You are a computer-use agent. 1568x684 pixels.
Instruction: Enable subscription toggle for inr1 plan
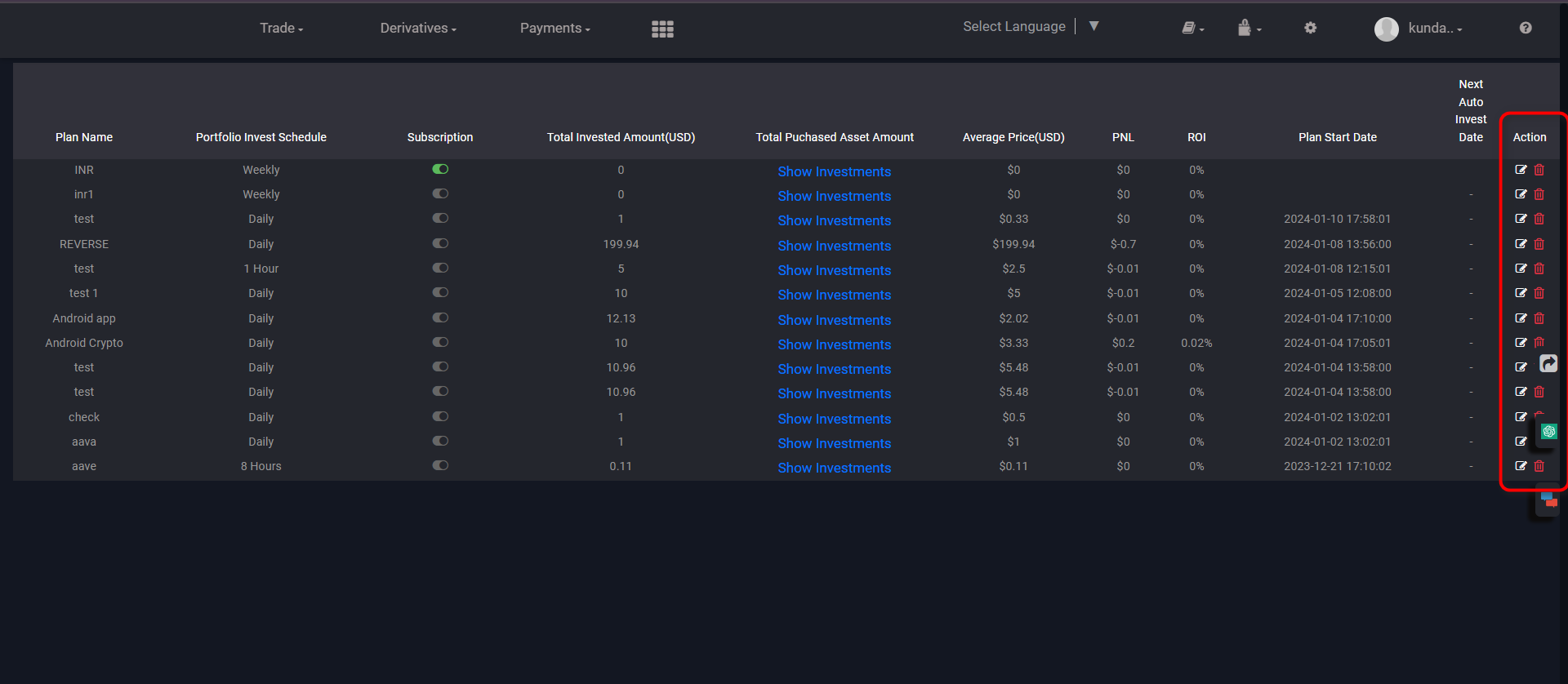pyautogui.click(x=440, y=193)
